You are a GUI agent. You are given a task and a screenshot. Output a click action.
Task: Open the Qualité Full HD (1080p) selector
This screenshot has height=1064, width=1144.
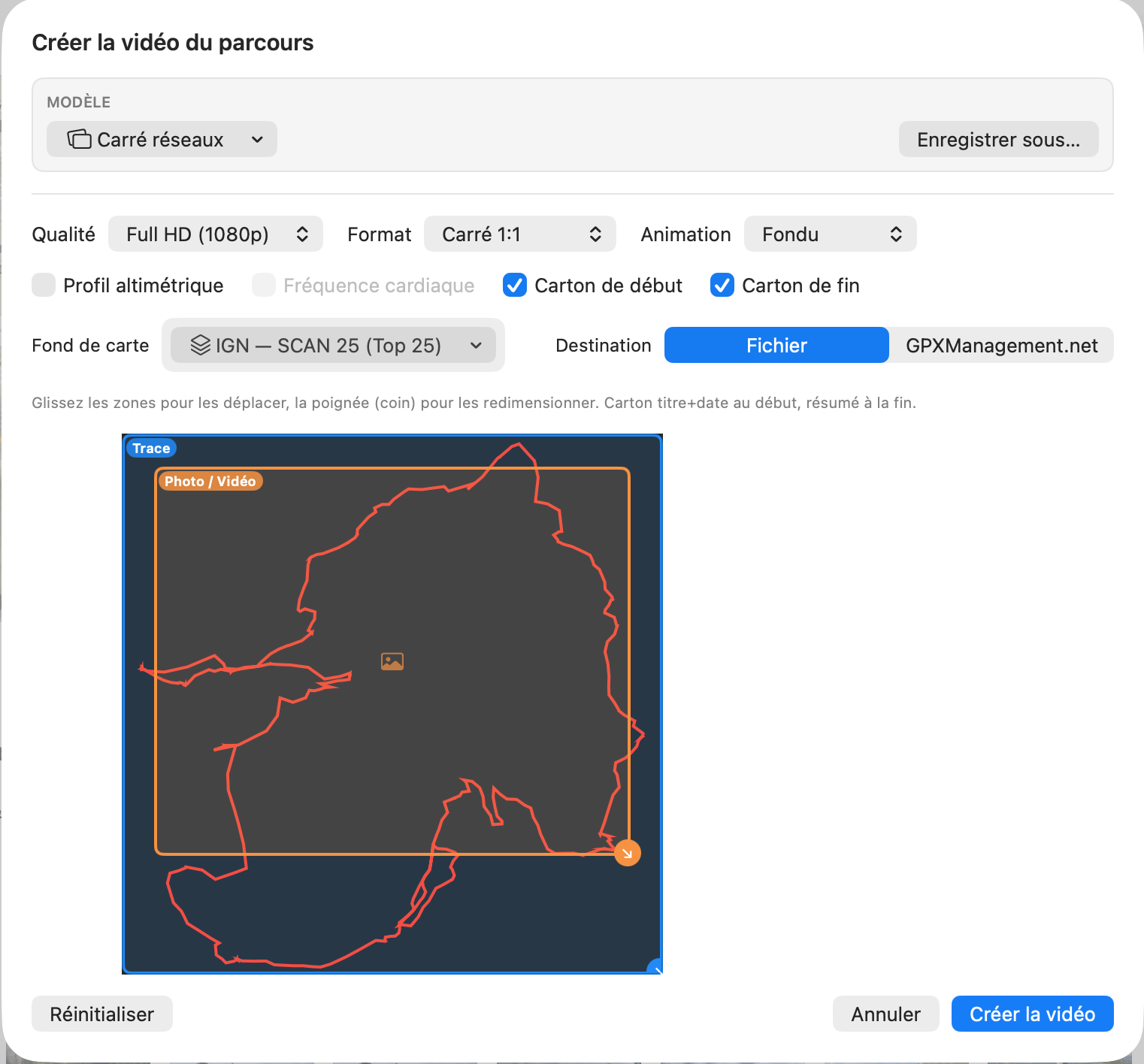click(x=216, y=234)
